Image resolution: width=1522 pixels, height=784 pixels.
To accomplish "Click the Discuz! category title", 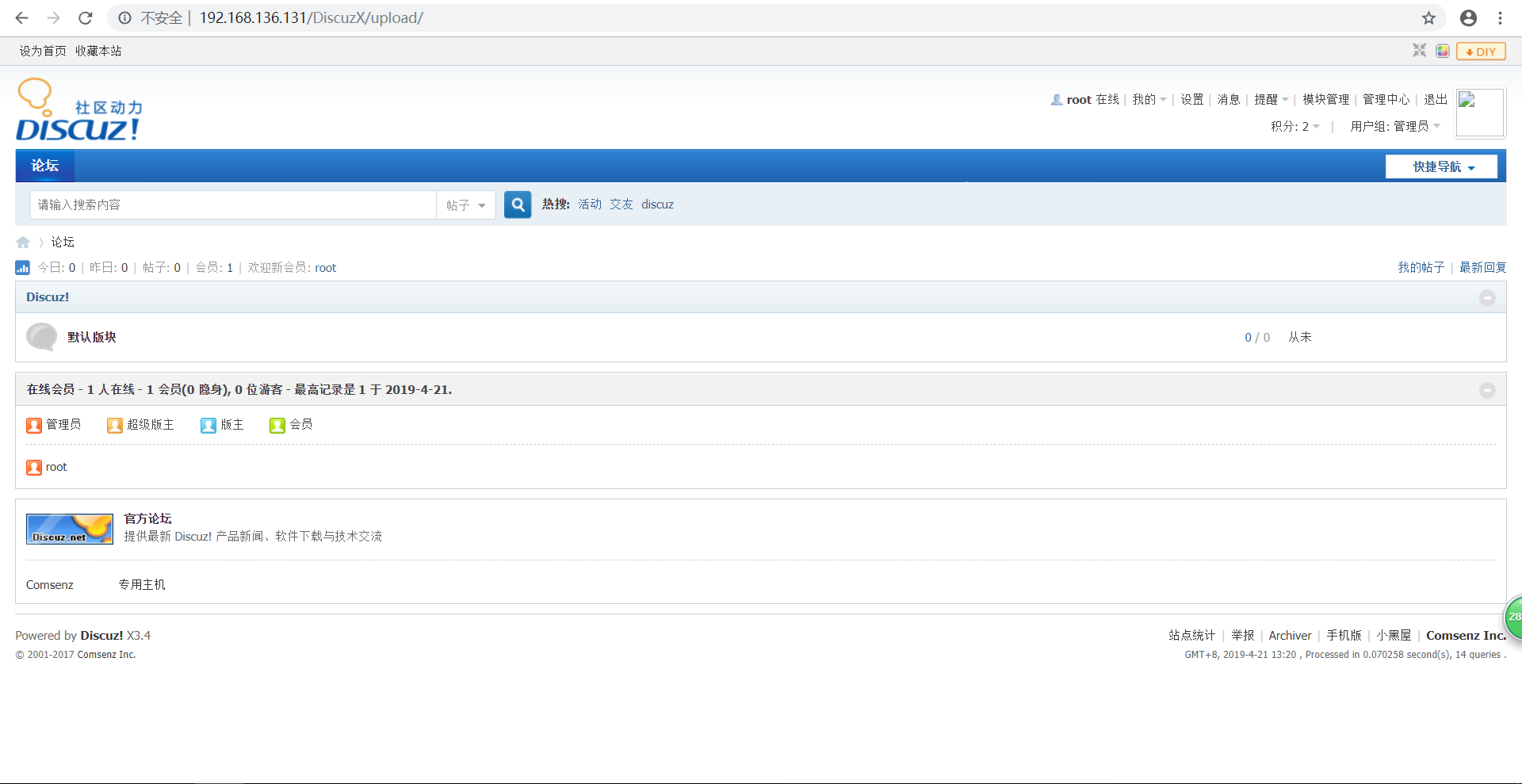I will (x=48, y=297).
